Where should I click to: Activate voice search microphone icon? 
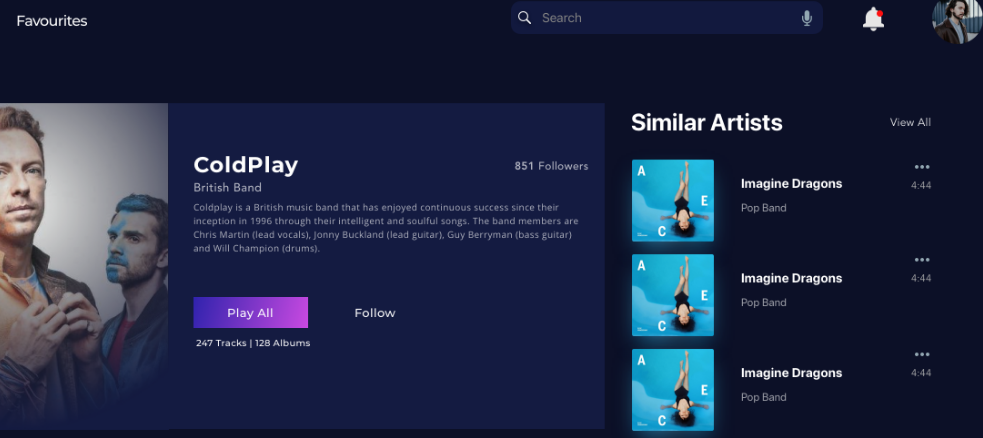tap(806, 18)
